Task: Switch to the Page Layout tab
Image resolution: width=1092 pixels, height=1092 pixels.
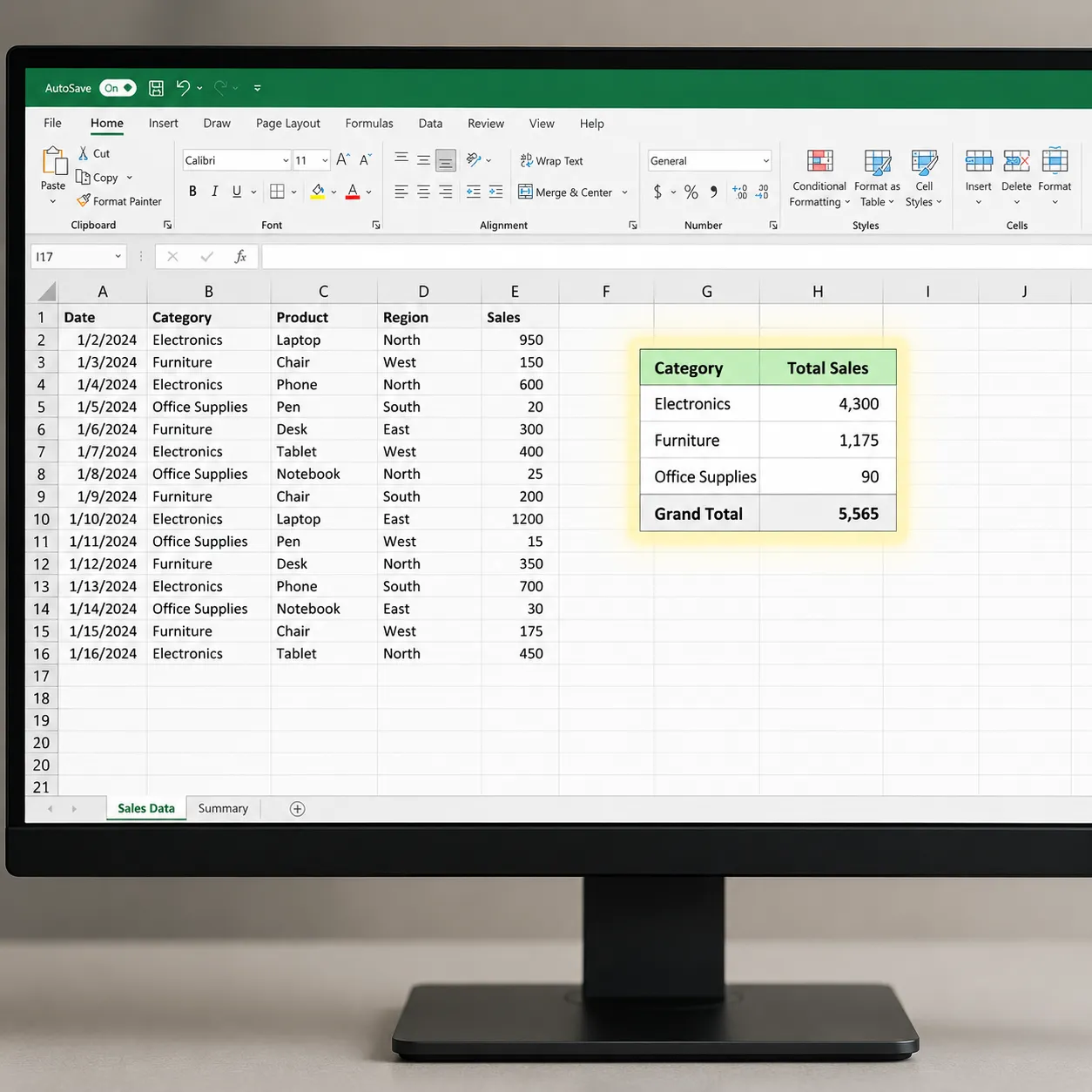Action: click(288, 124)
